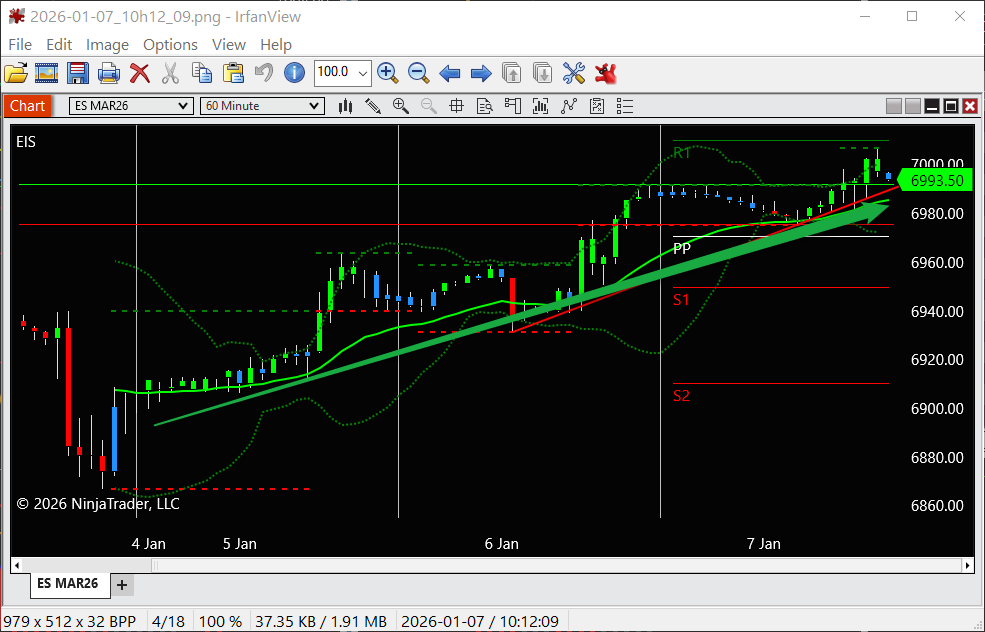Open the Edit menu

point(59,45)
